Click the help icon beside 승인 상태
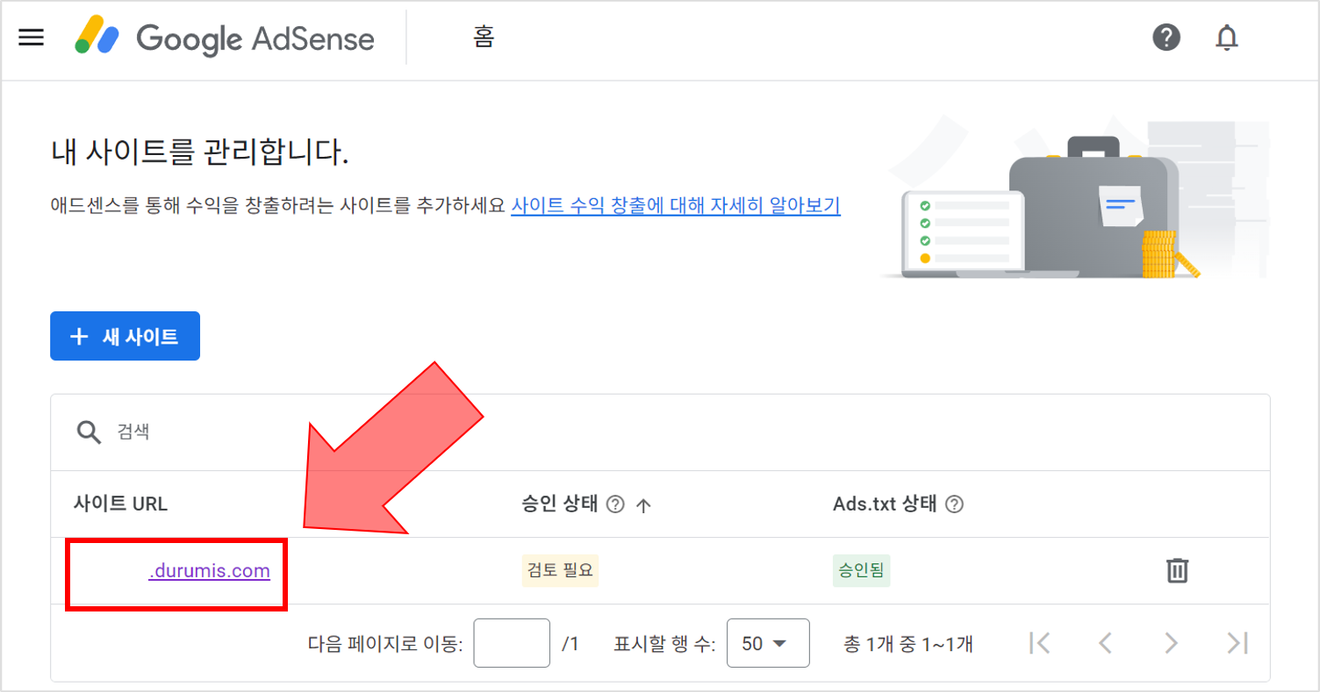This screenshot has height=692, width=1320. tap(616, 504)
